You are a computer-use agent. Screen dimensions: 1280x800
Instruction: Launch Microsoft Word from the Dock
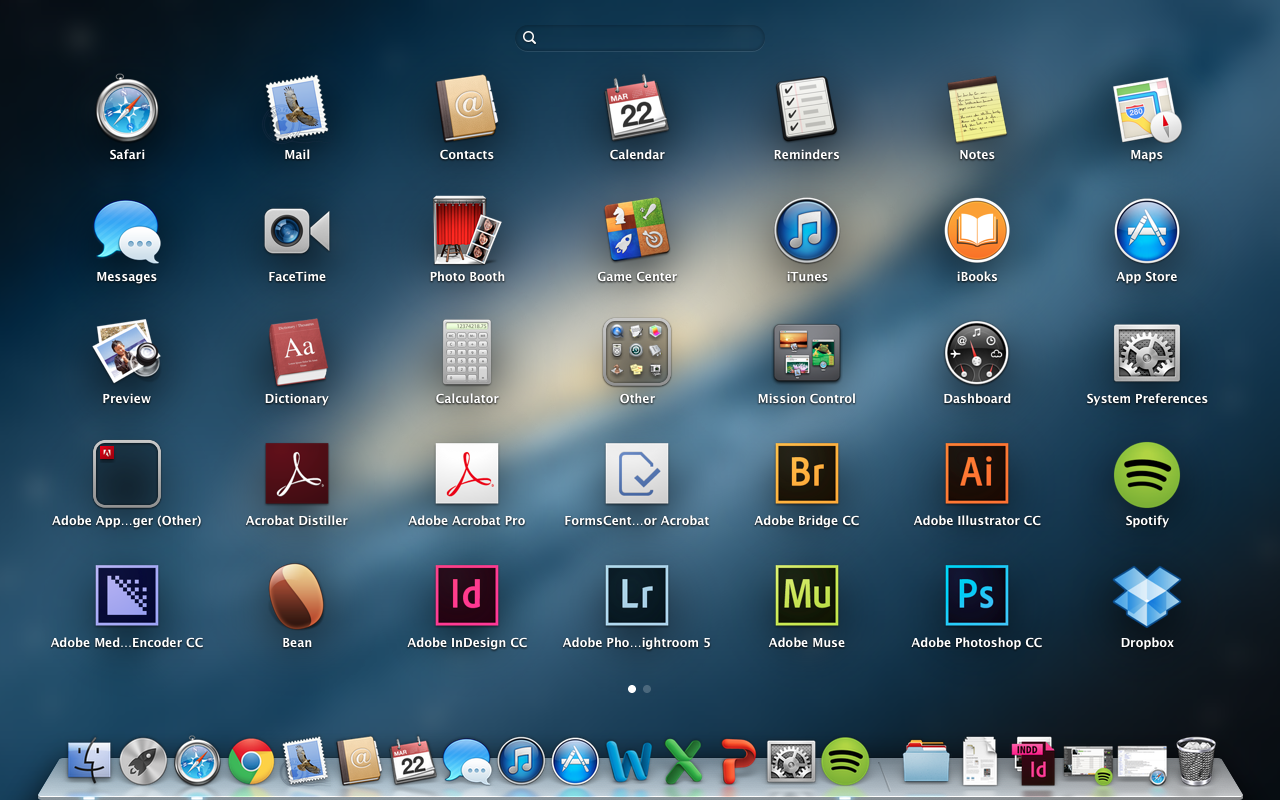[x=629, y=762]
